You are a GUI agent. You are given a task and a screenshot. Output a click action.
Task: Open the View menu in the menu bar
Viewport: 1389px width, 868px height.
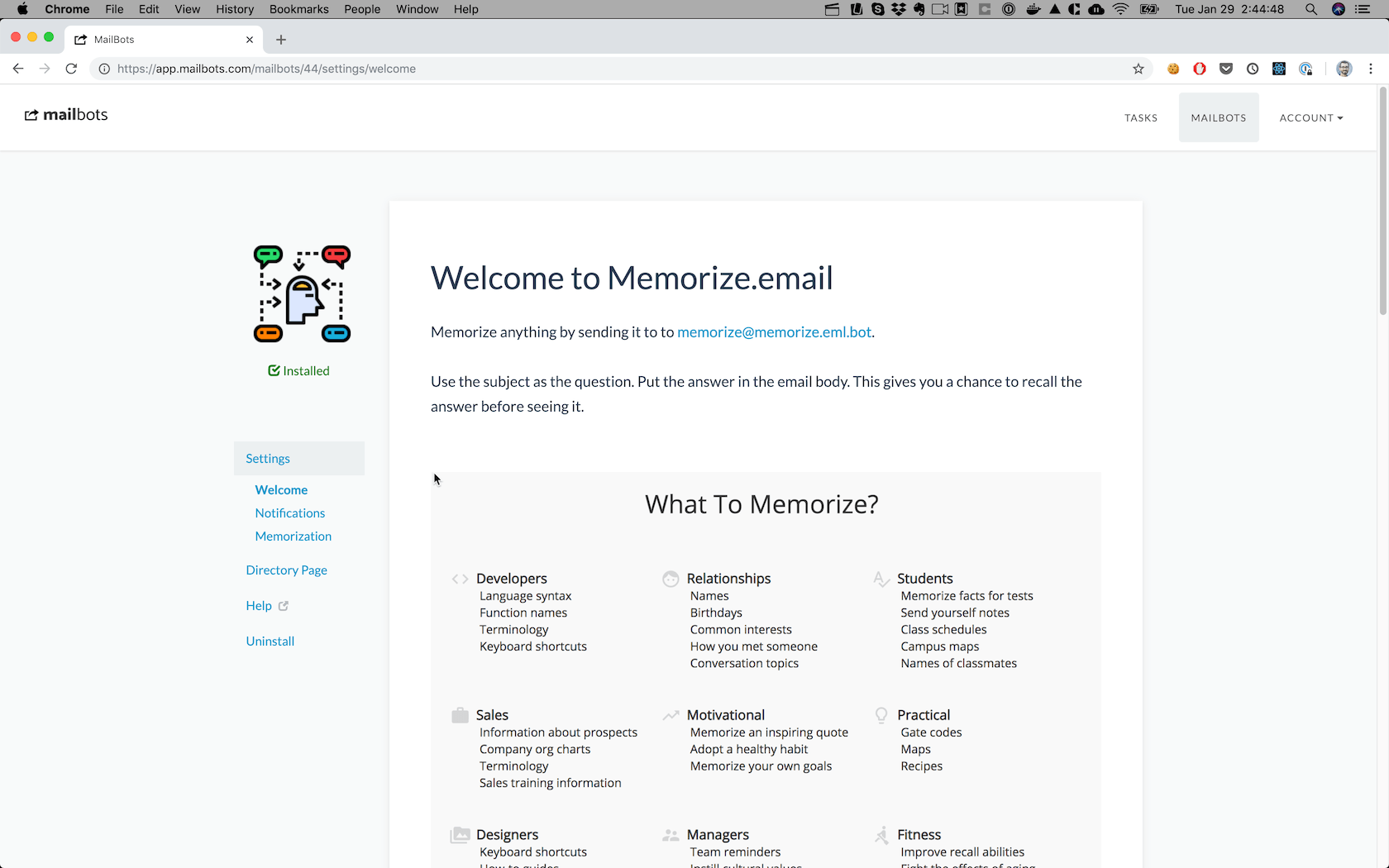click(188, 9)
